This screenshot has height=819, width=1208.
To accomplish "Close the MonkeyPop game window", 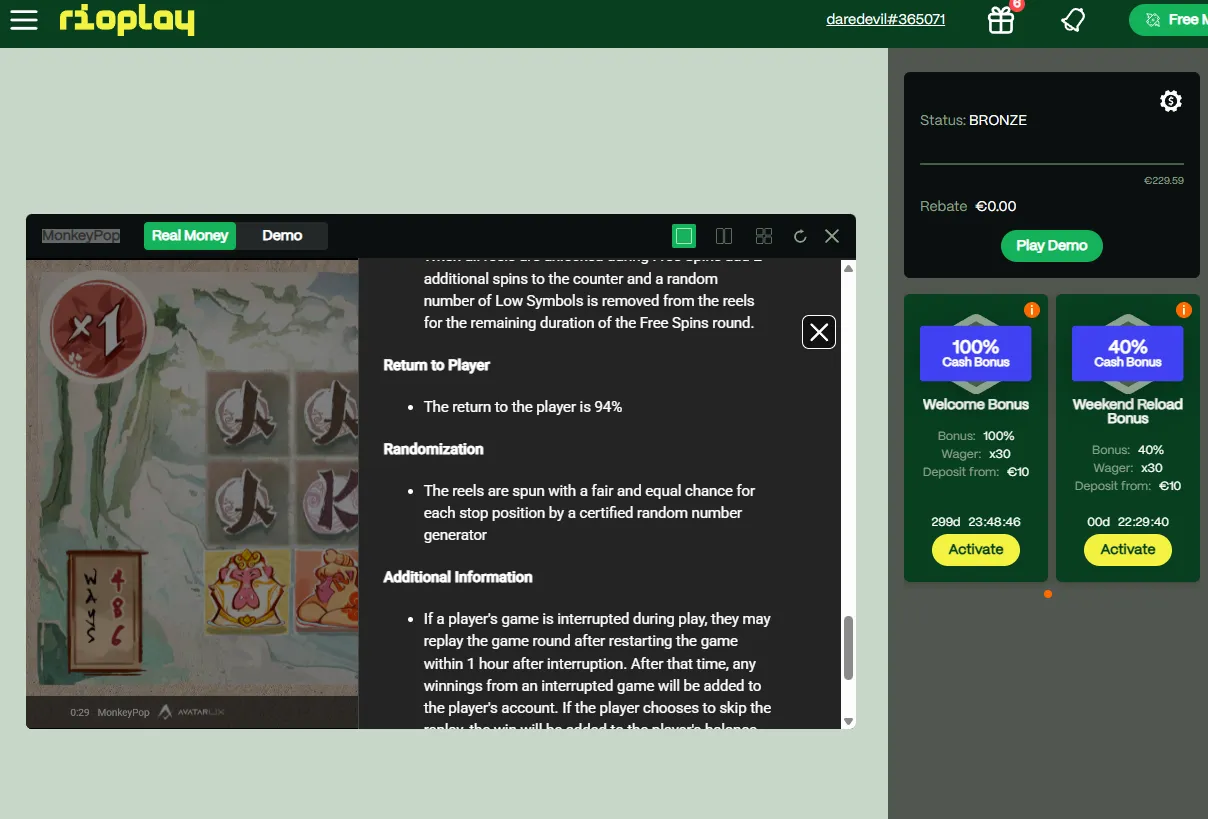I will click(x=832, y=236).
